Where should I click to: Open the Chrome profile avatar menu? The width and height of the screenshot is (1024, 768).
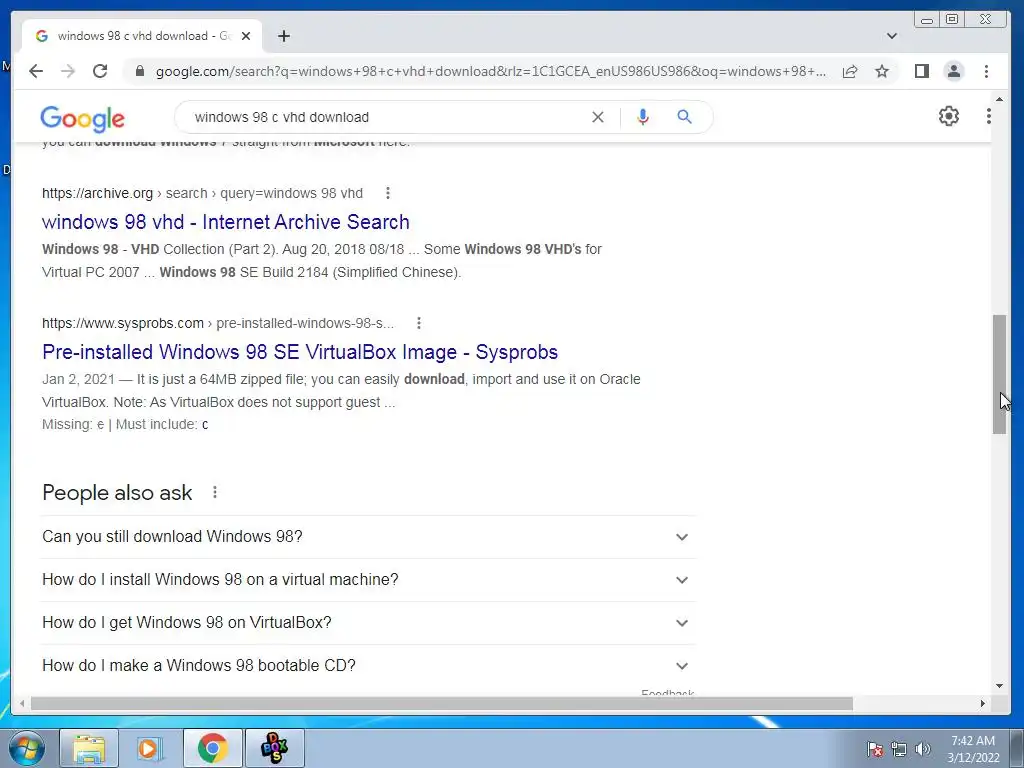pos(954,71)
